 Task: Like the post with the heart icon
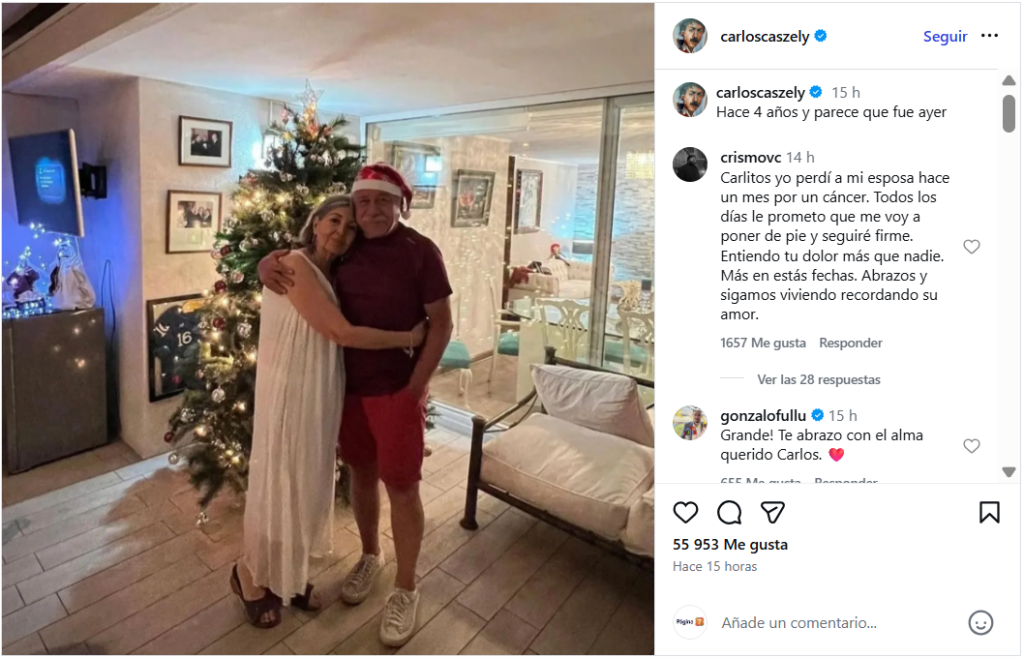(x=685, y=512)
